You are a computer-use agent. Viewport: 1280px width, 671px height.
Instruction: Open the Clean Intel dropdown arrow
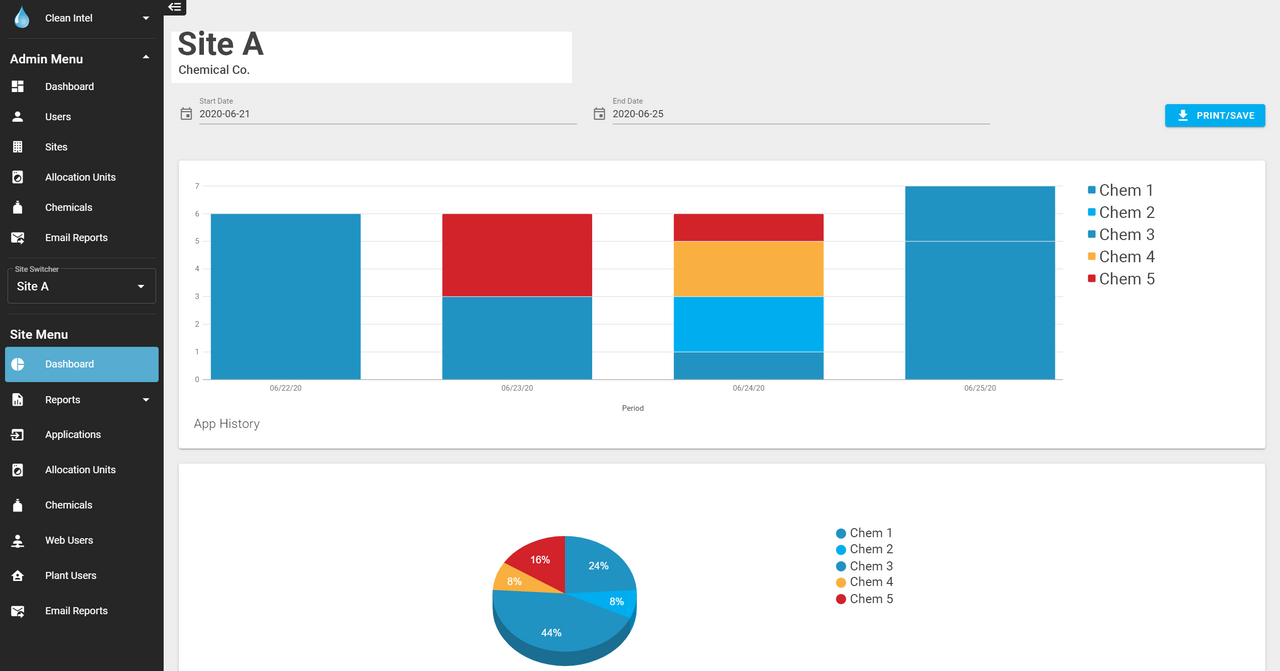(146, 18)
